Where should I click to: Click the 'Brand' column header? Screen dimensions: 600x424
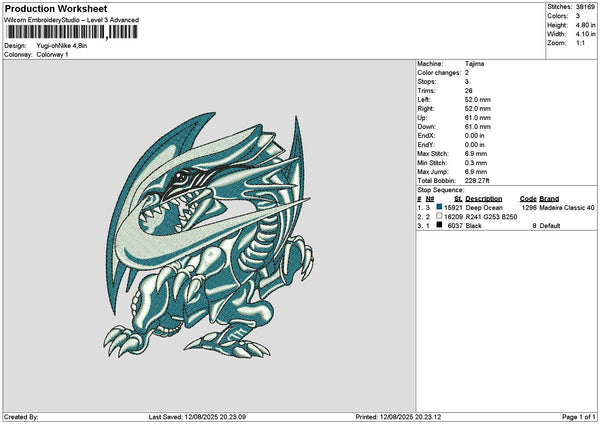(549, 199)
